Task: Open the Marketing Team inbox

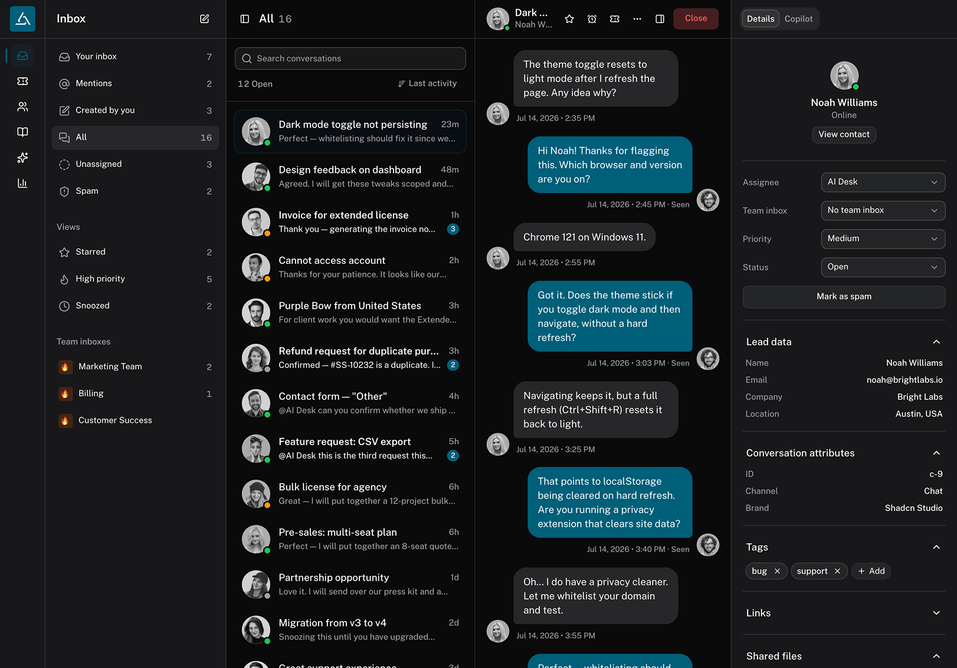Action: tap(135, 366)
